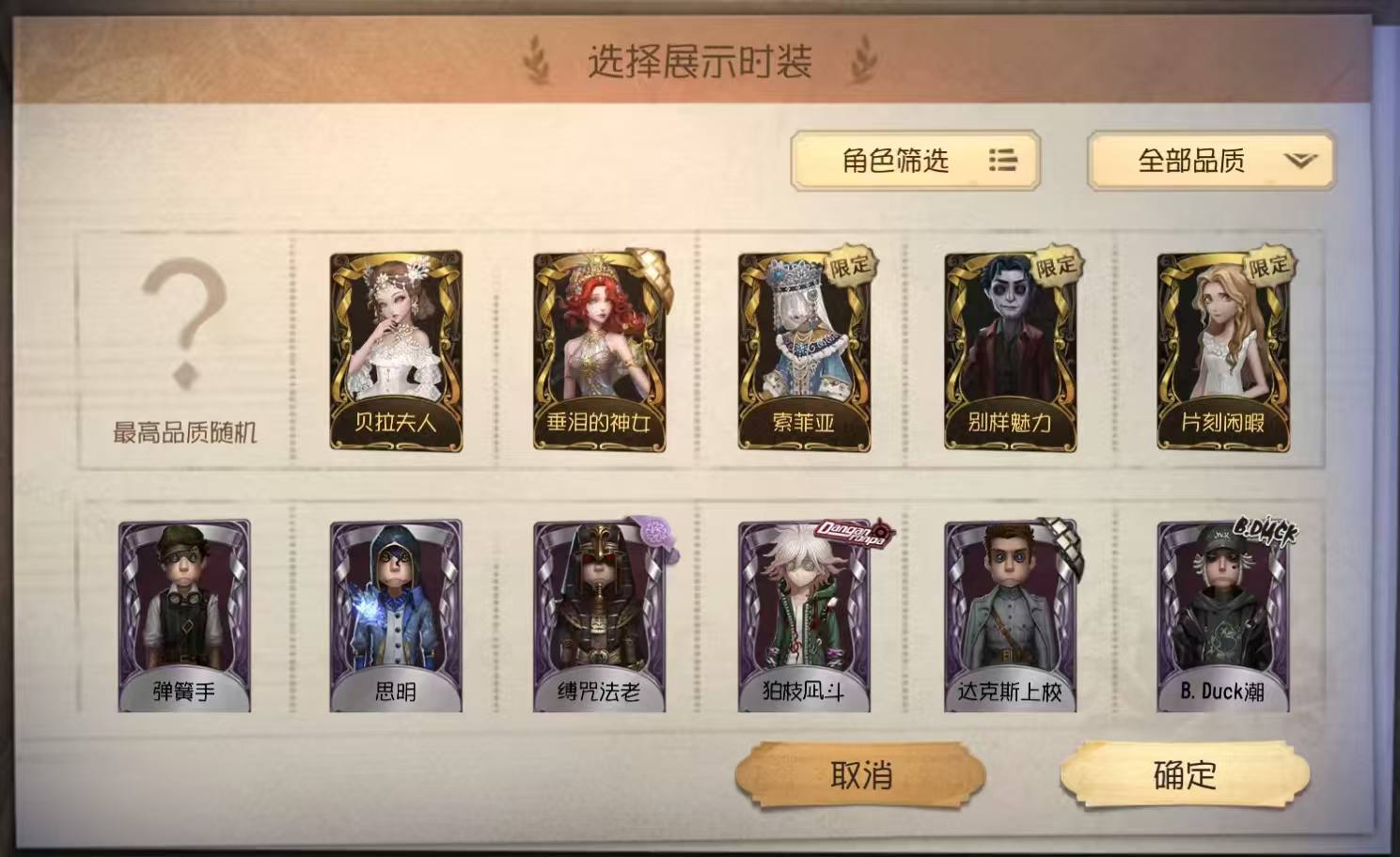1400x857 pixels.
Task: Choose the 缚咒法老 costume card
Action: point(600,616)
